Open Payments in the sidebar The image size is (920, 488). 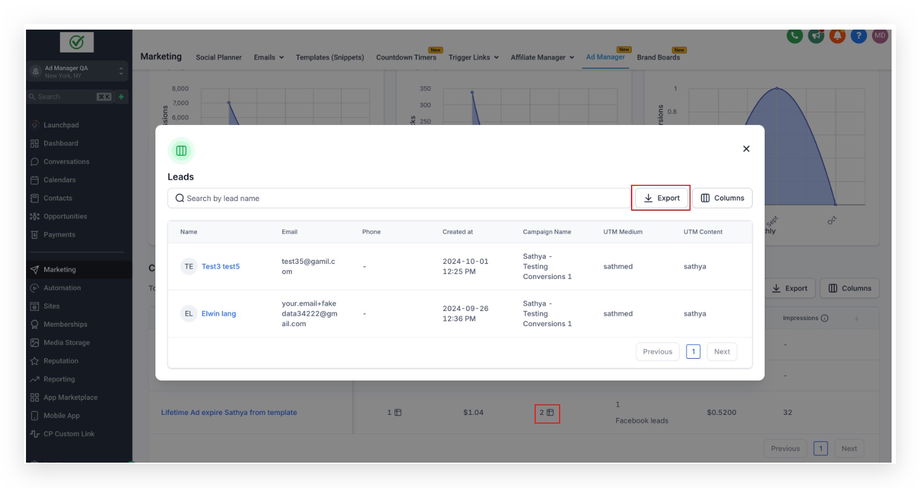pos(59,235)
